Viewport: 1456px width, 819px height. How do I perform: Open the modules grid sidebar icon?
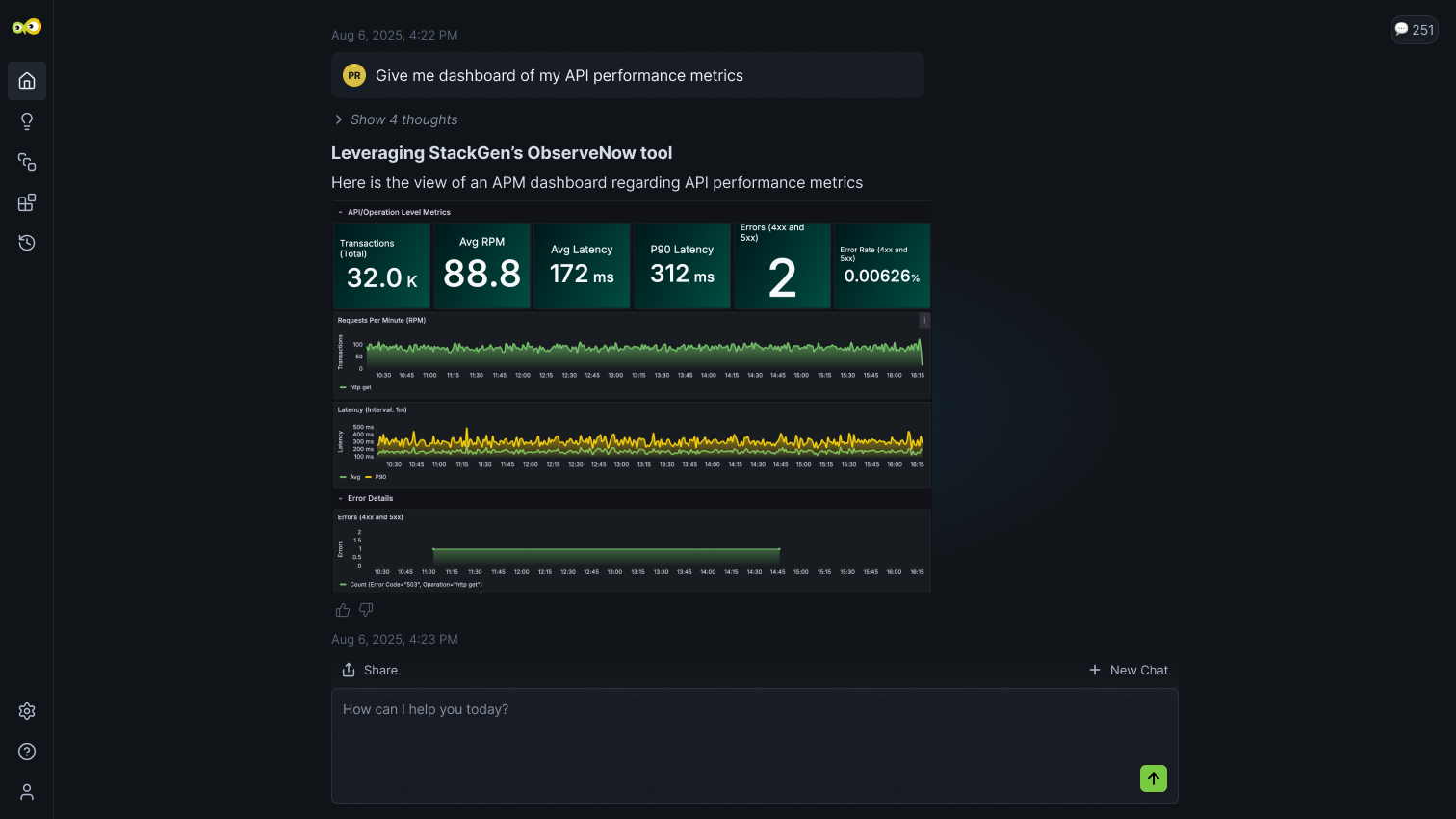(27, 202)
